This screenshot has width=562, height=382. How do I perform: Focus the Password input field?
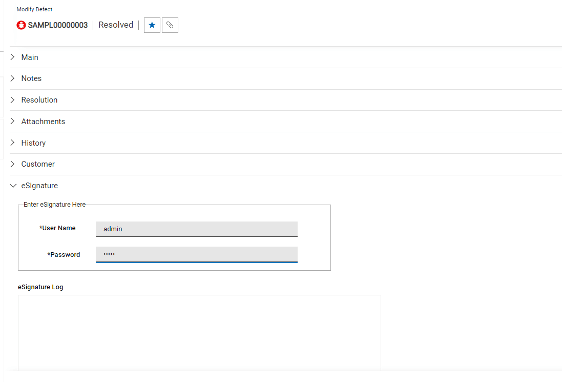[x=197, y=255]
